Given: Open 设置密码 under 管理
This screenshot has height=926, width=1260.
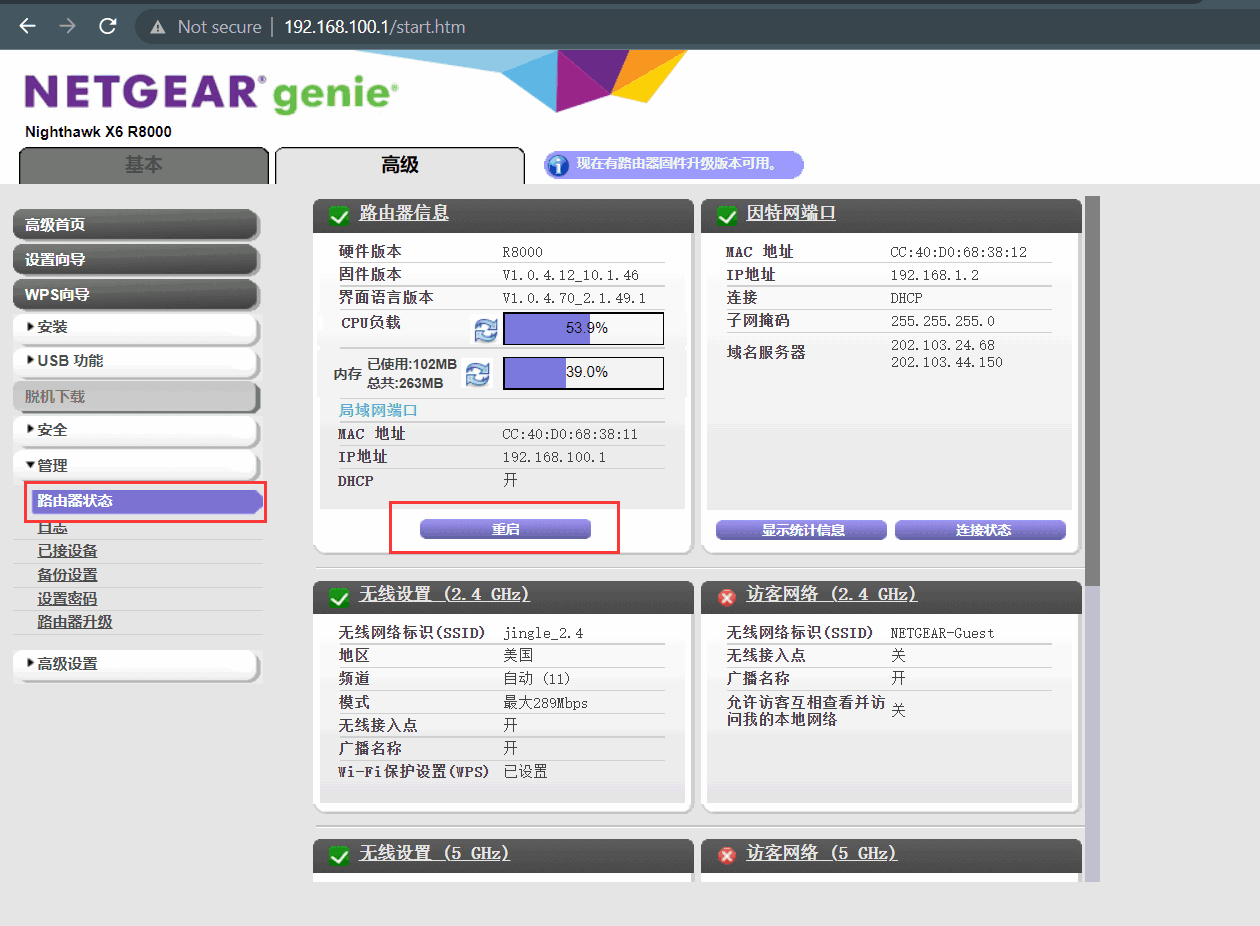Looking at the screenshot, I should [x=68, y=598].
